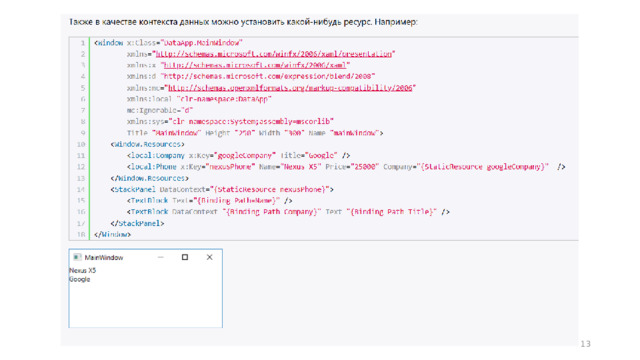Image resolution: width=640 pixels, height=360 pixels.
Task: Click the MainWindow app icon in title bar
Action: pyautogui.click(x=76, y=257)
